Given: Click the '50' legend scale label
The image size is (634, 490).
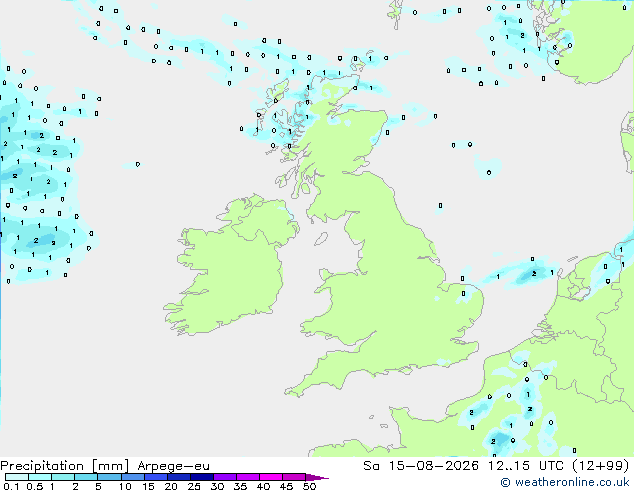Looking at the screenshot, I should [x=310, y=486].
